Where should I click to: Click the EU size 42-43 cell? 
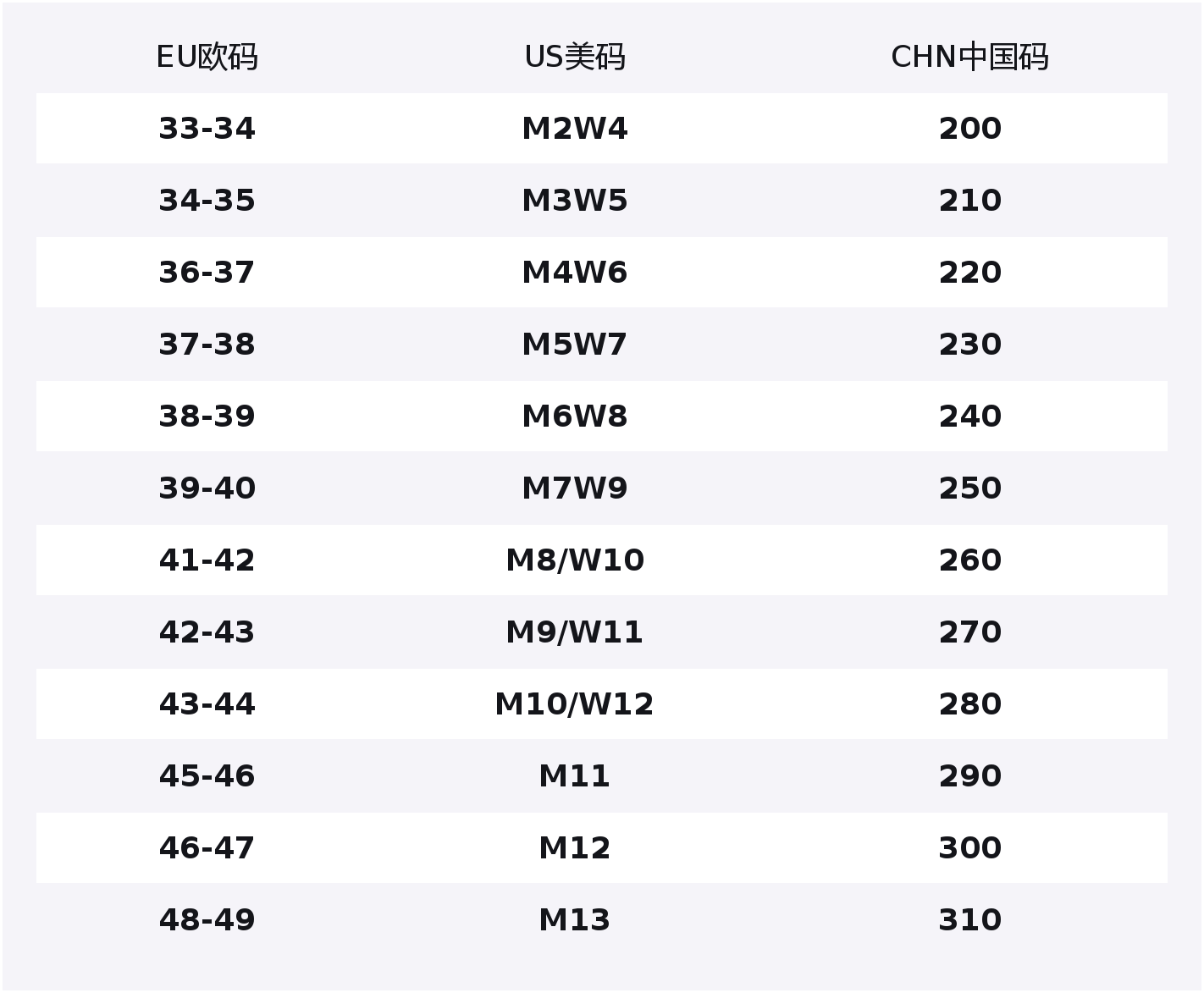pos(207,632)
